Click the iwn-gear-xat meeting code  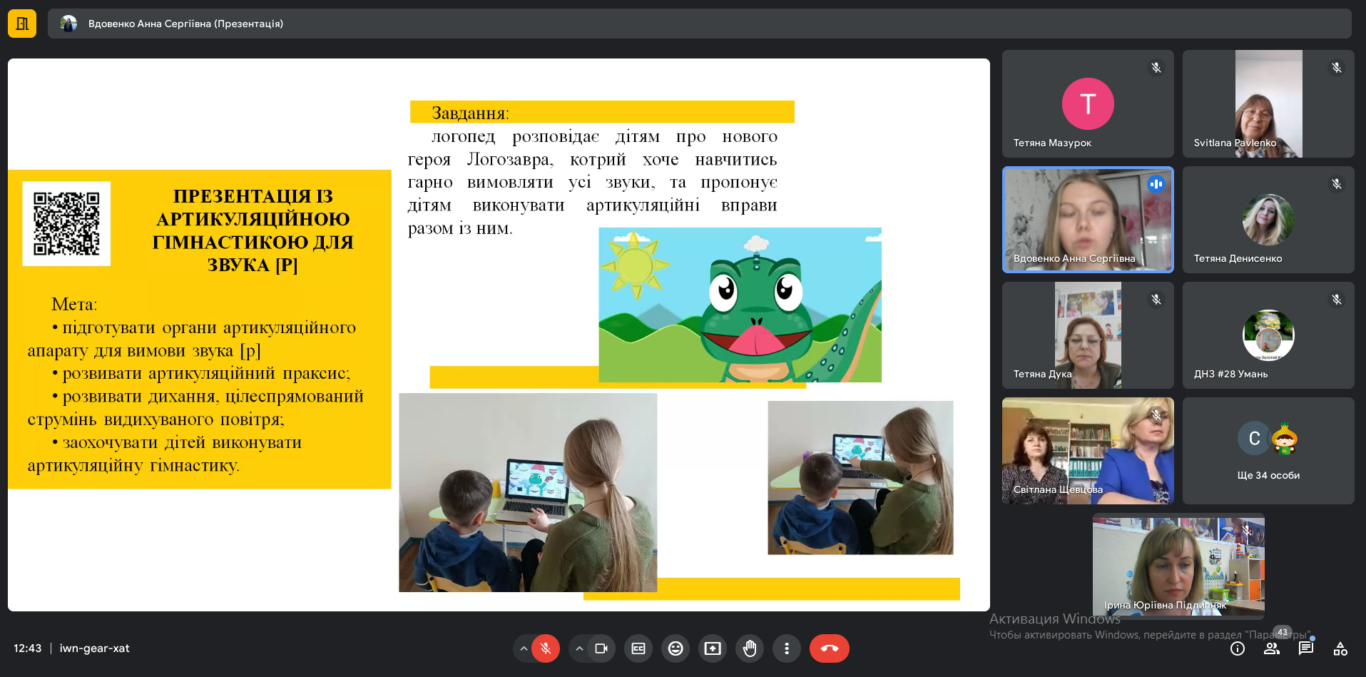[x=95, y=648]
